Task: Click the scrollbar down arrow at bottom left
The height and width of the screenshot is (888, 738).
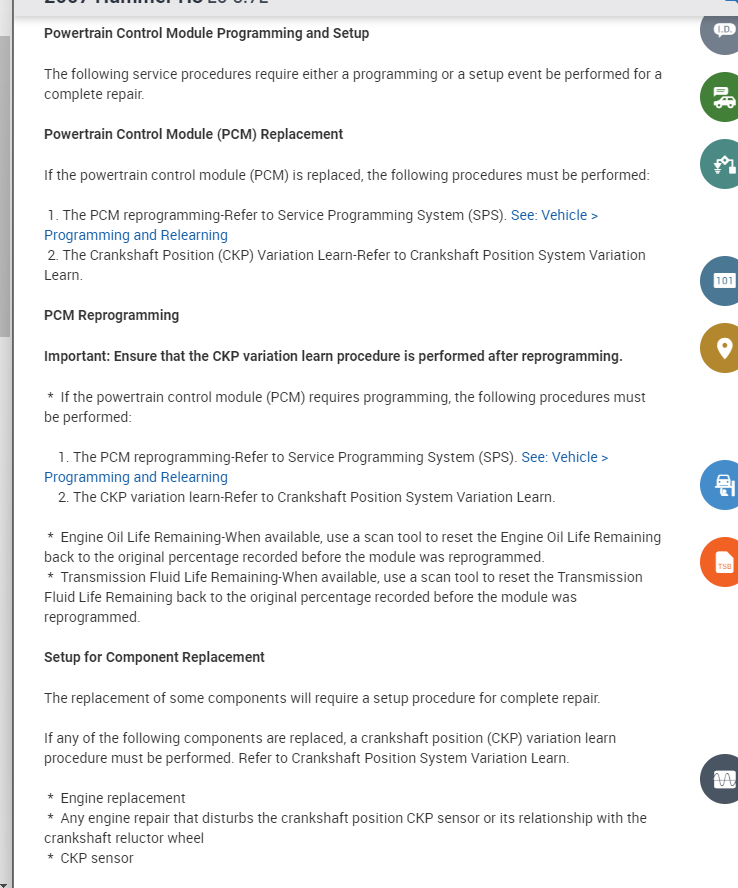Action: [5, 882]
